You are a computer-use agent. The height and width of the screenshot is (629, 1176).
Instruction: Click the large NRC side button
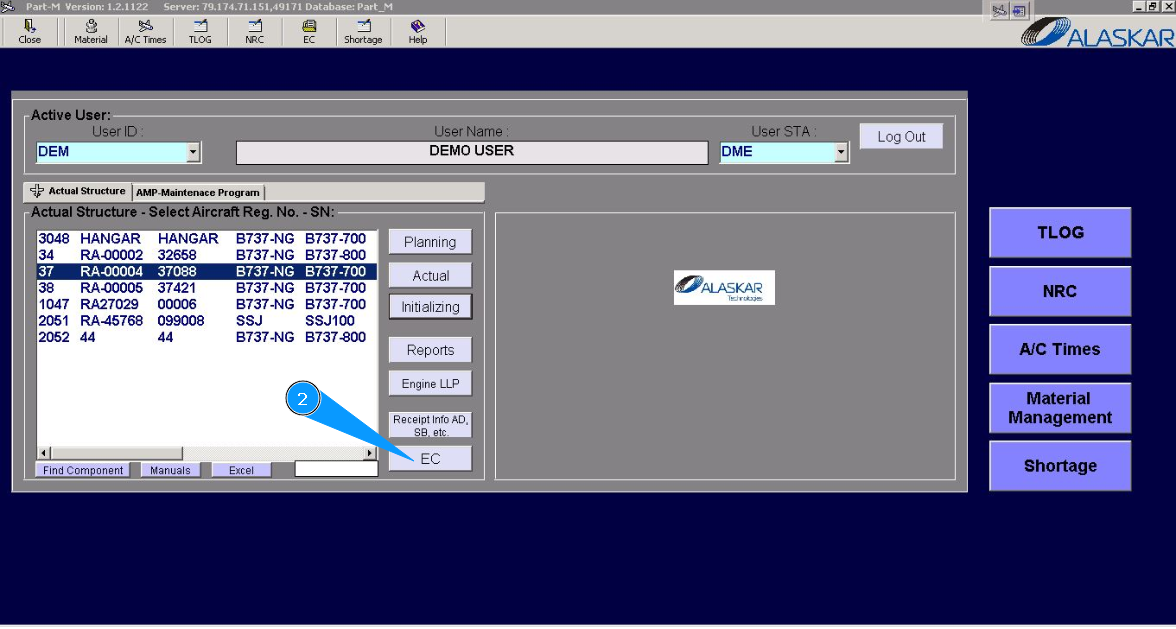click(x=1060, y=291)
